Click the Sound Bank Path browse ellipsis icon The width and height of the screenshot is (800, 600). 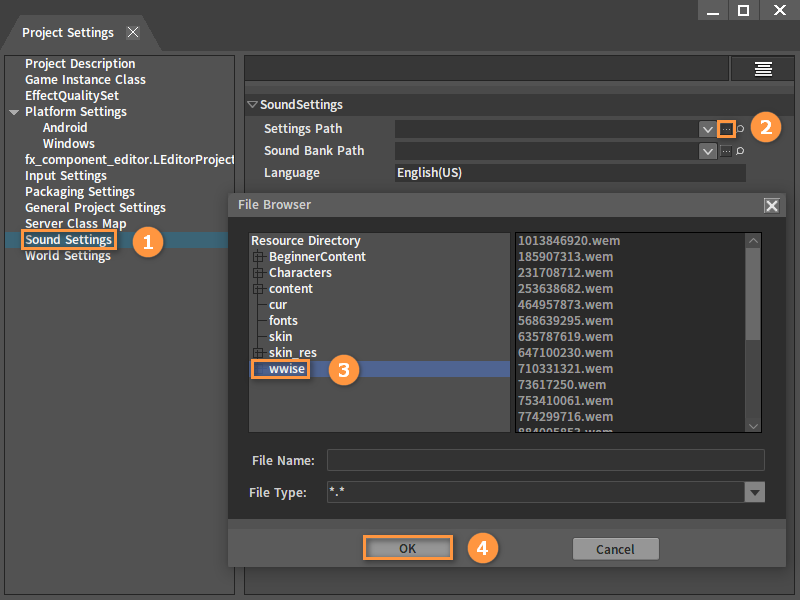(726, 151)
